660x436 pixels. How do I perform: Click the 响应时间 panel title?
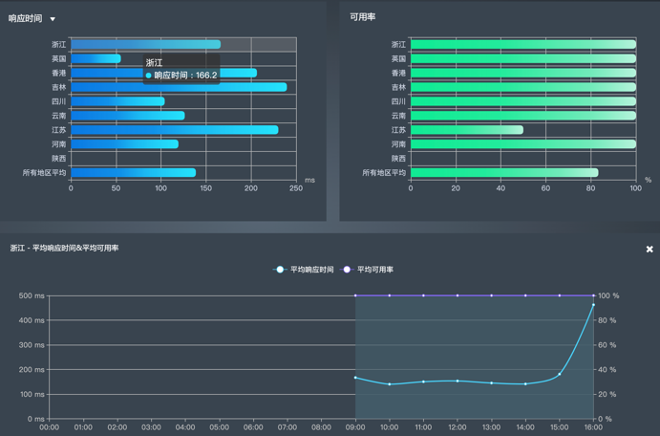click(25, 18)
